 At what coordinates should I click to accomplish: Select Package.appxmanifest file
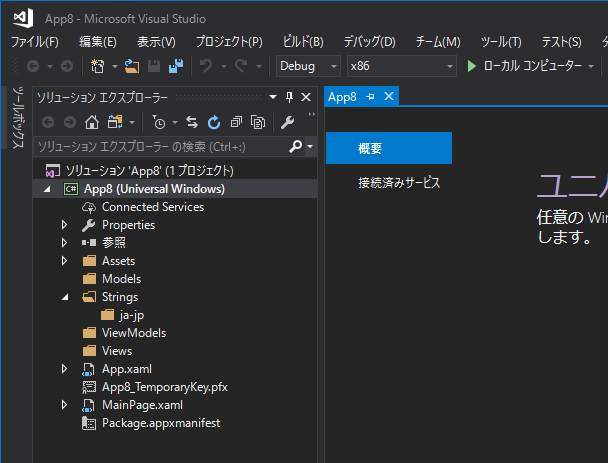(x=161, y=423)
